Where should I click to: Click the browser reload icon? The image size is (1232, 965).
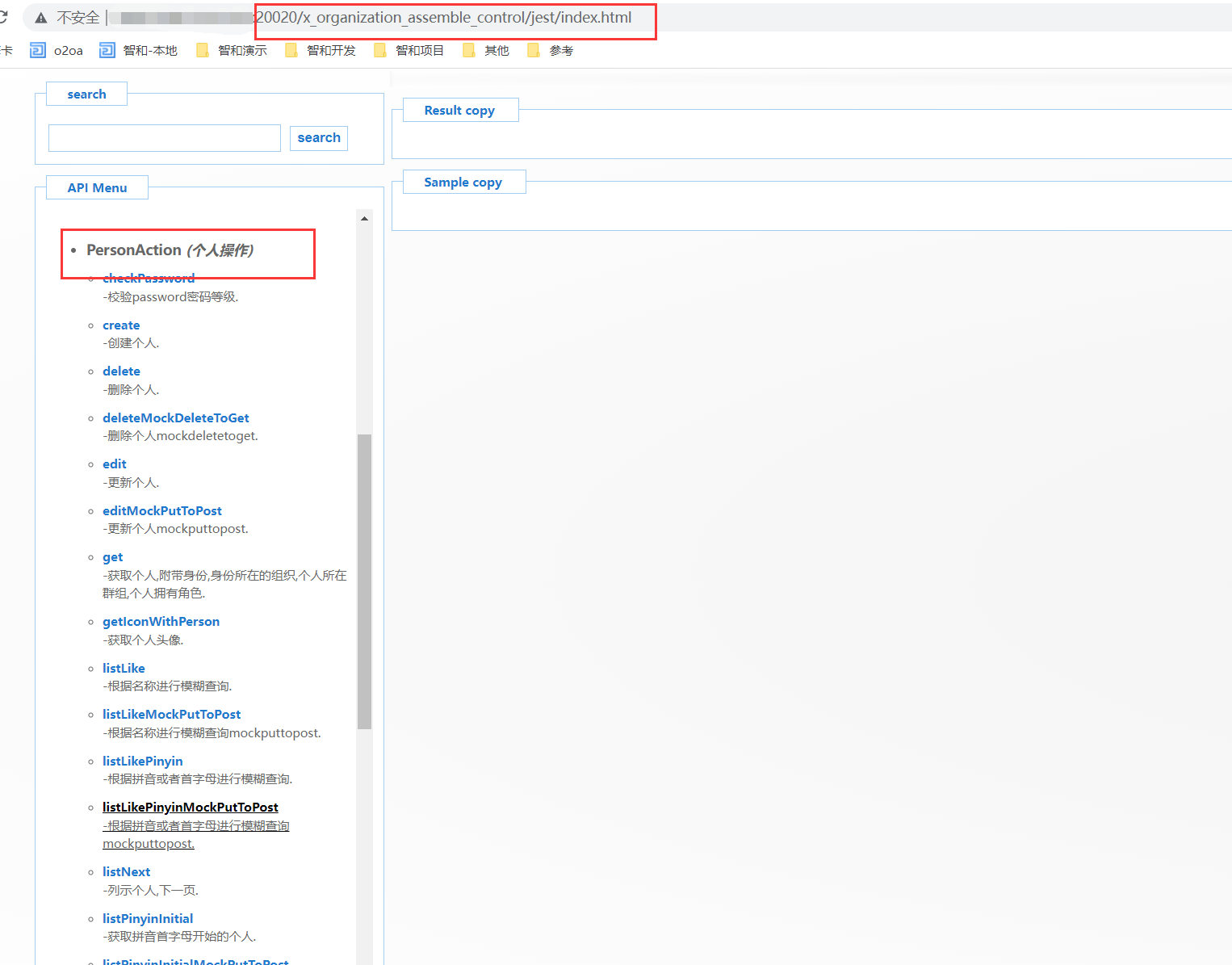[3, 17]
